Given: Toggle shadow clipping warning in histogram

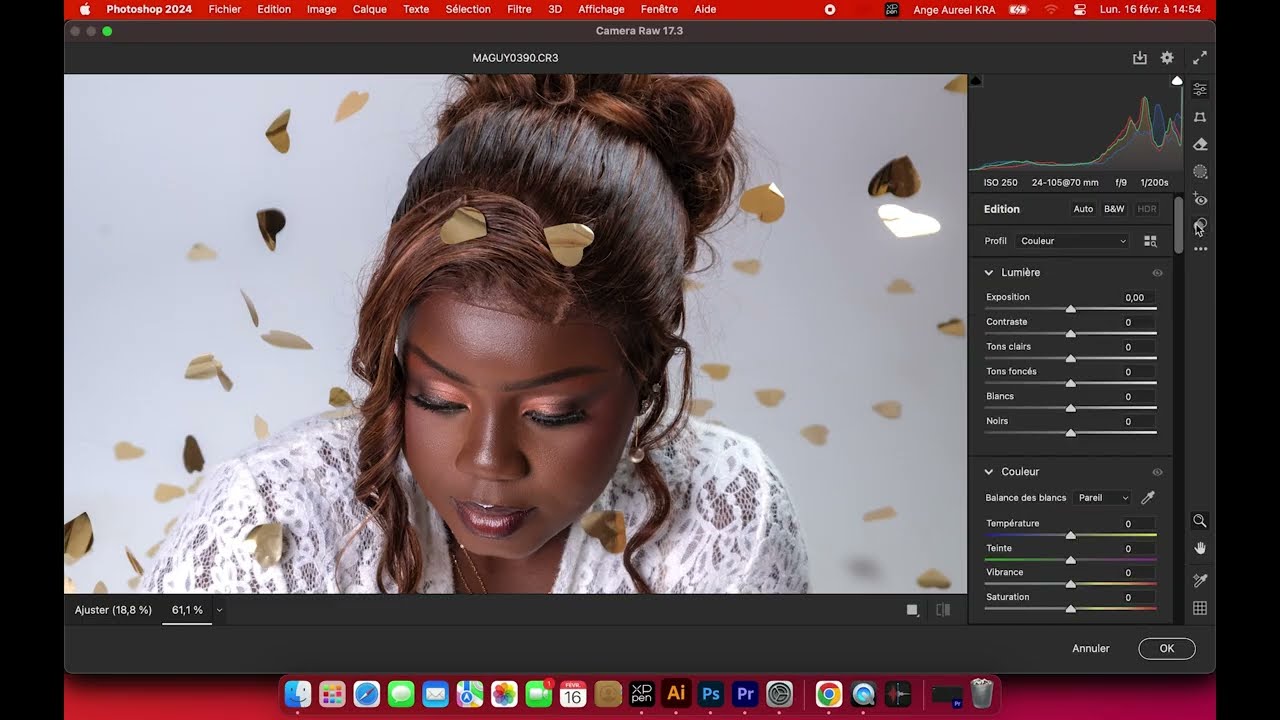Looking at the screenshot, I should tap(976, 81).
